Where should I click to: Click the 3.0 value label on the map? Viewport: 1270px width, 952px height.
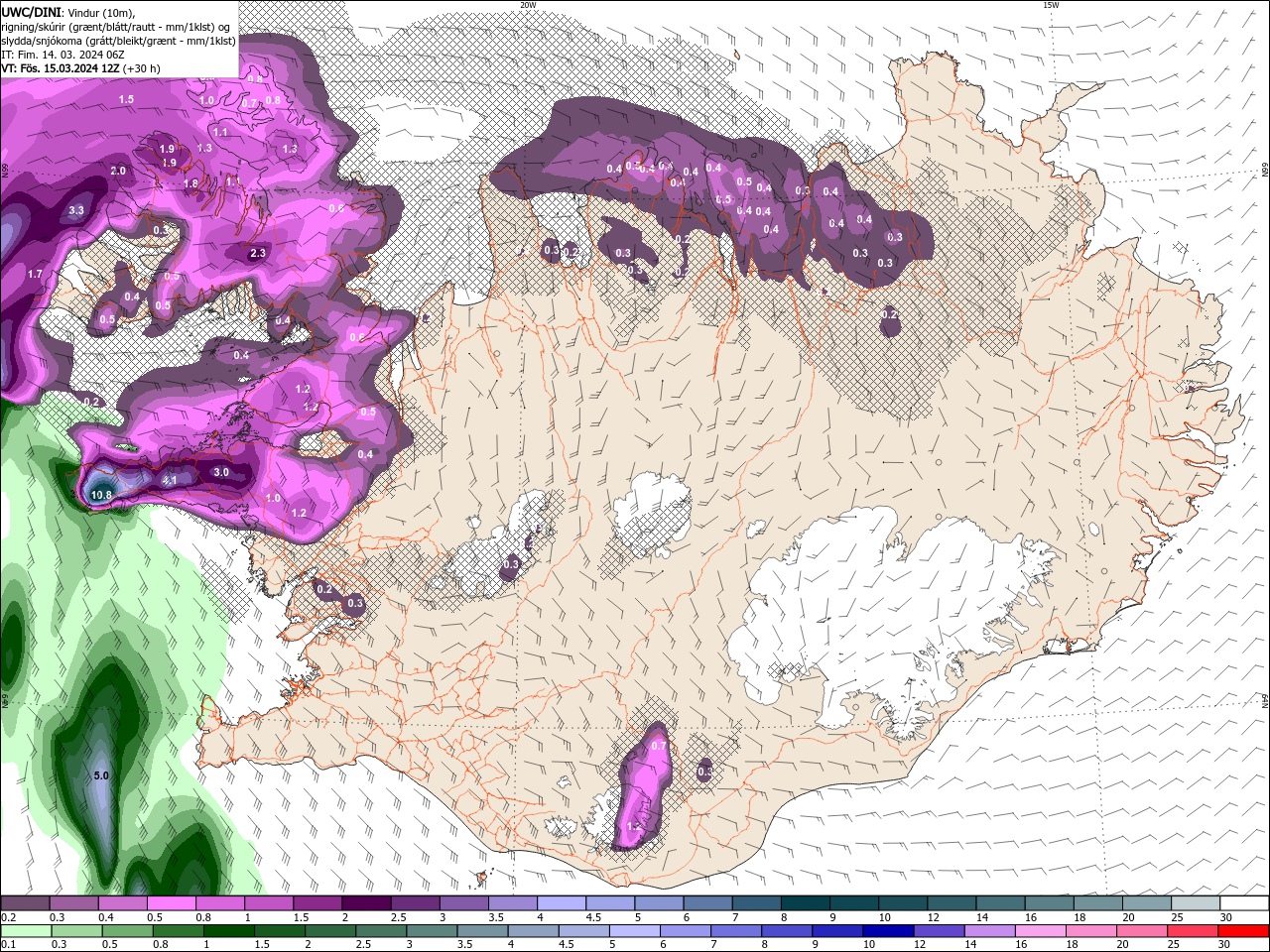(x=221, y=472)
